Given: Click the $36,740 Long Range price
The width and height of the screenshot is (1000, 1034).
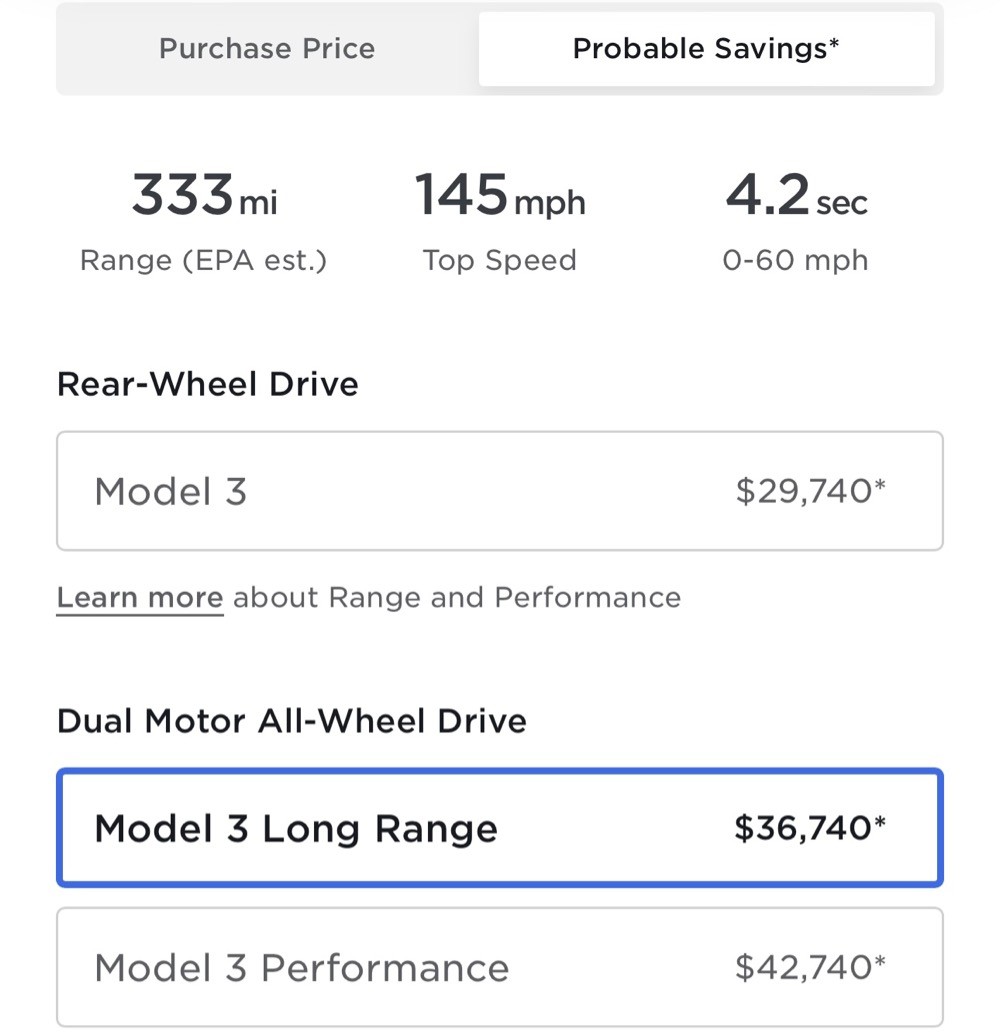Looking at the screenshot, I should [x=803, y=828].
